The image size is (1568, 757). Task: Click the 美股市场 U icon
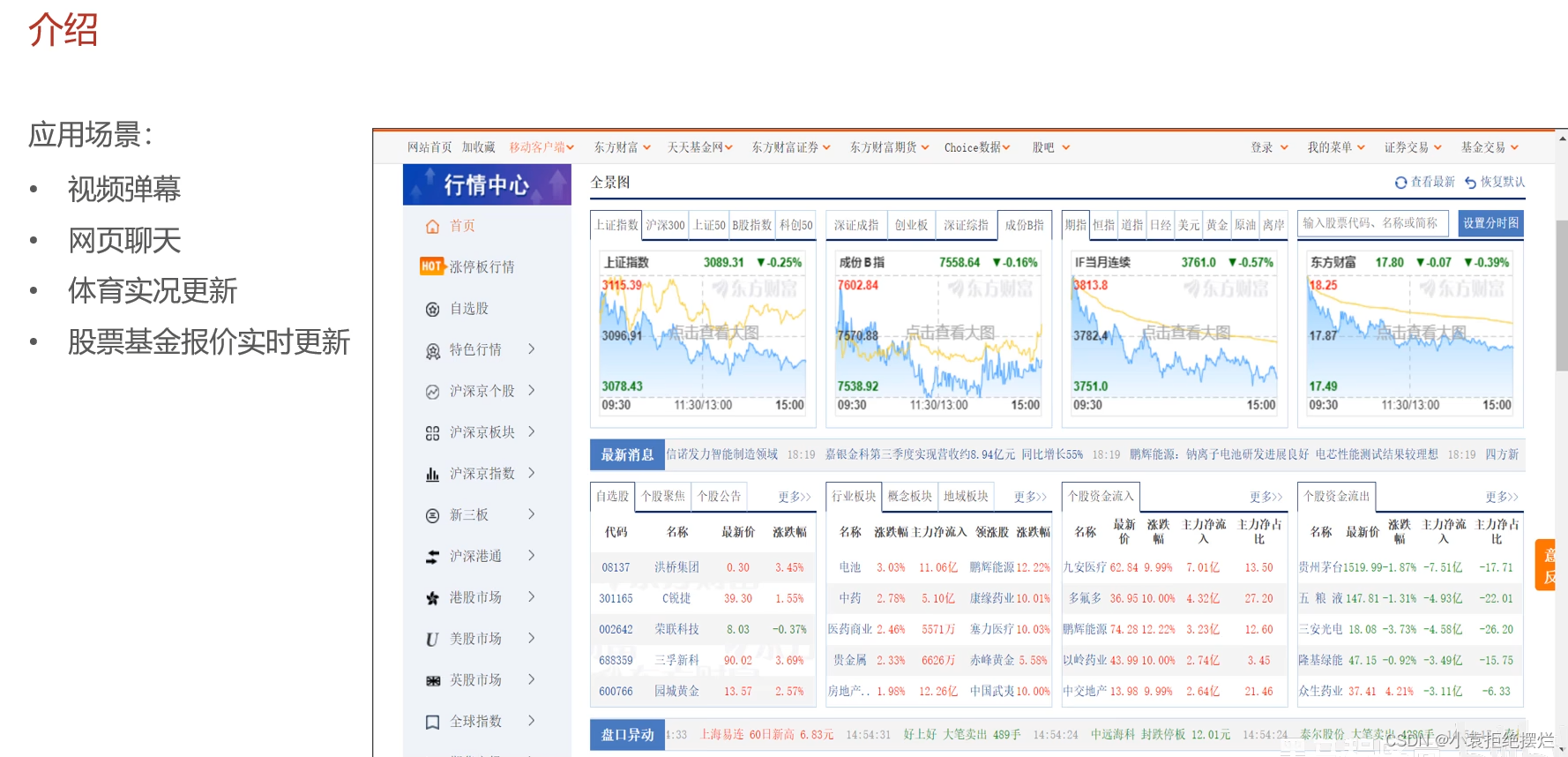coord(432,639)
